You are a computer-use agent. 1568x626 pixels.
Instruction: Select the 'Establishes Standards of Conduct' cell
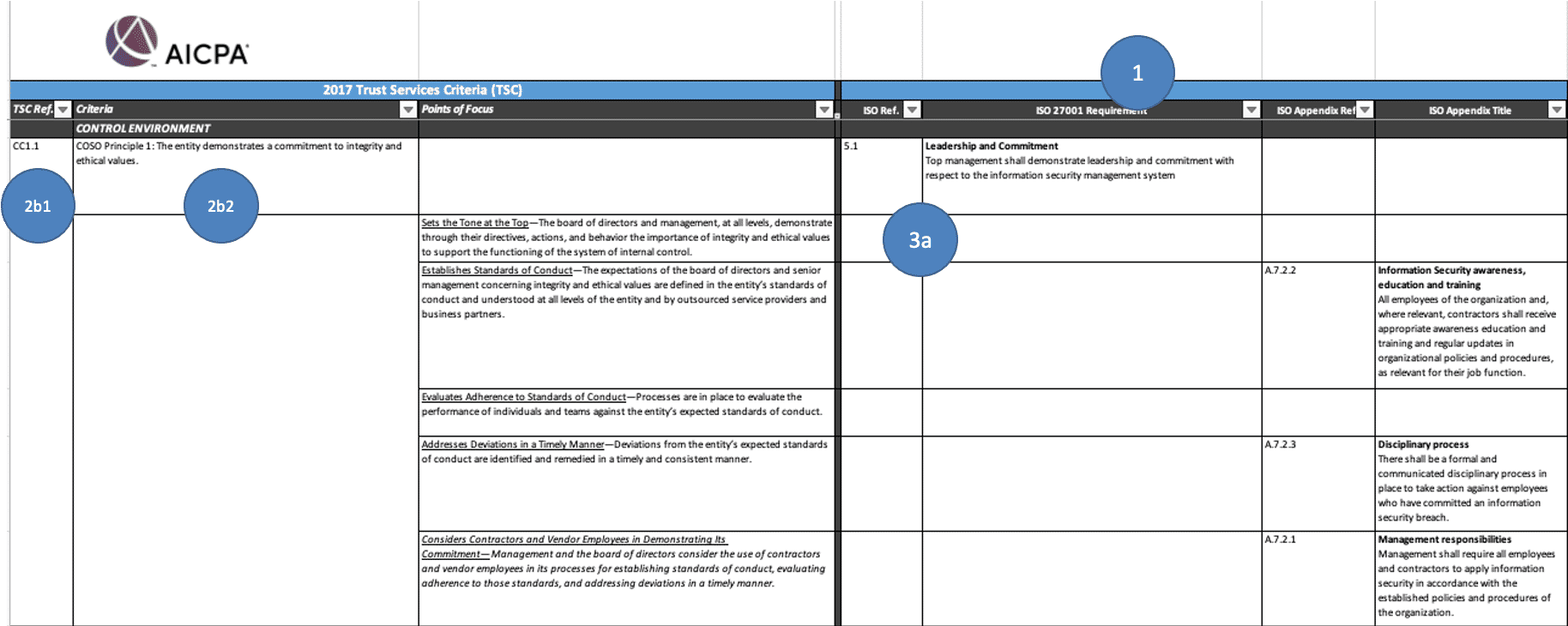click(x=627, y=325)
